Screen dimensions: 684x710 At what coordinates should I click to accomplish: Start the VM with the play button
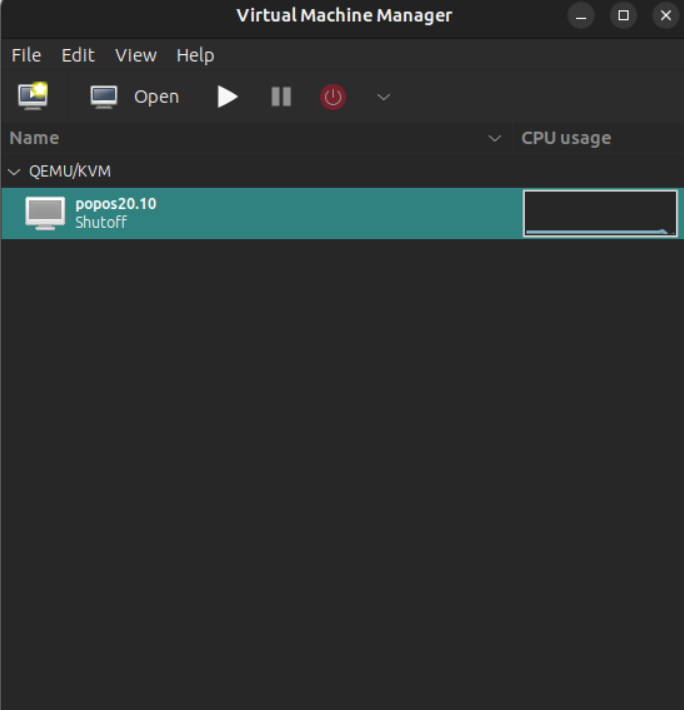[x=228, y=96]
